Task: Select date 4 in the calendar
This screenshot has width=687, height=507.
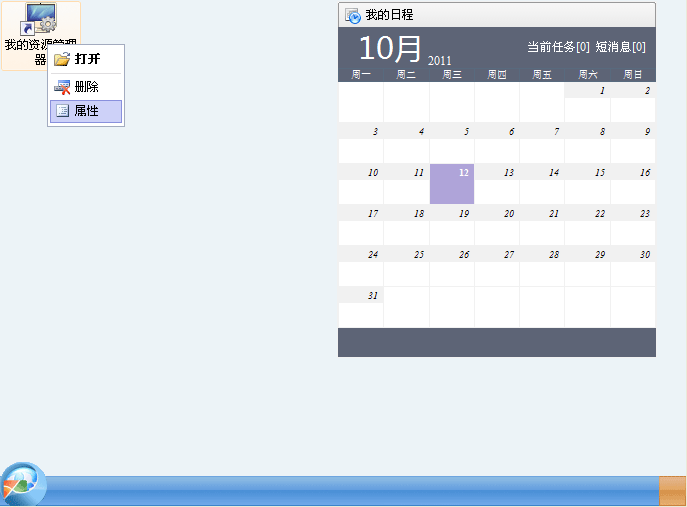Action: [406, 143]
